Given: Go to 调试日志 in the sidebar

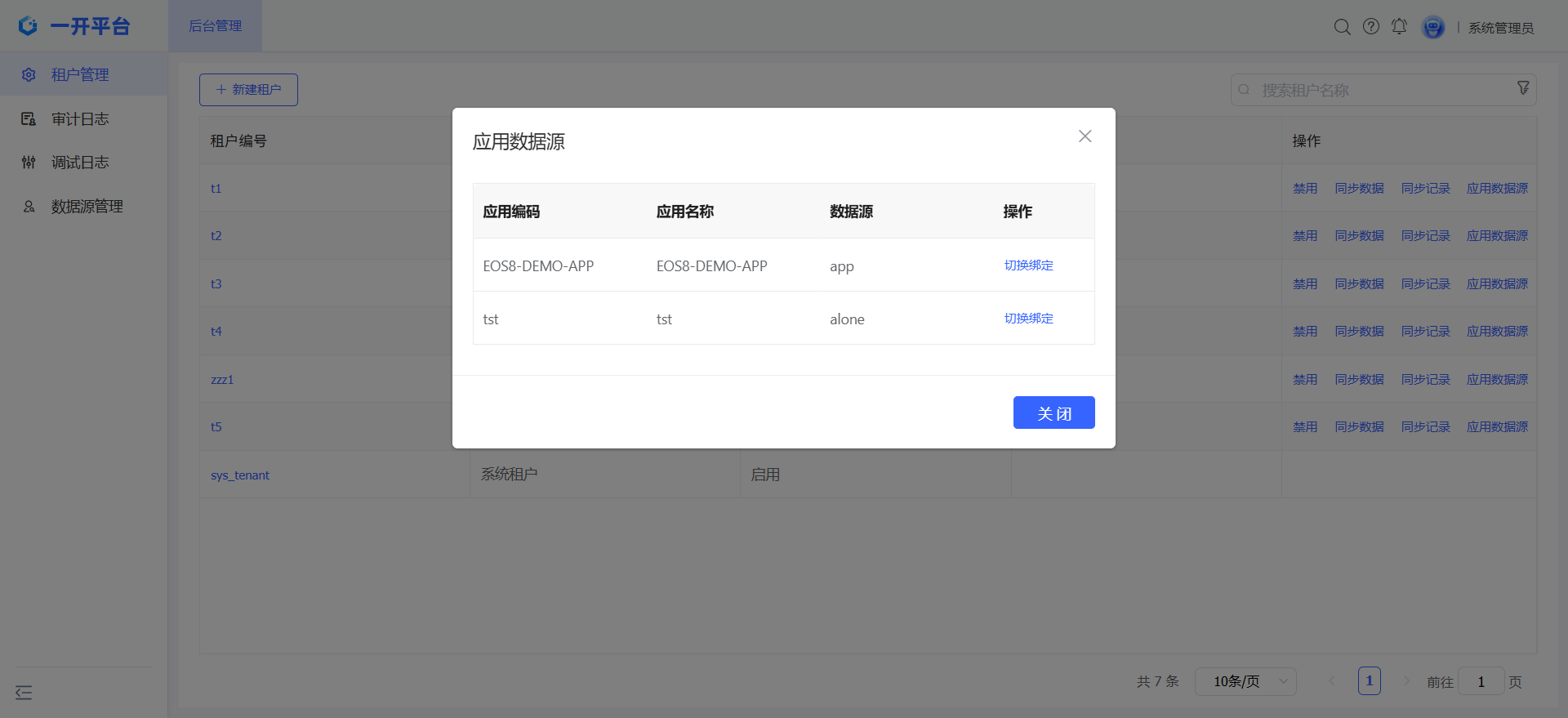Looking at the screenshot, I should click(80, 163).
